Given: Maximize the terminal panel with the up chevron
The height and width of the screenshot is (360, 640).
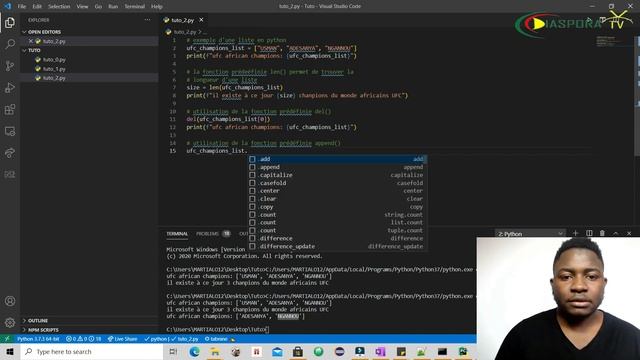Looking at the screenshot, I should pos(616,233).
